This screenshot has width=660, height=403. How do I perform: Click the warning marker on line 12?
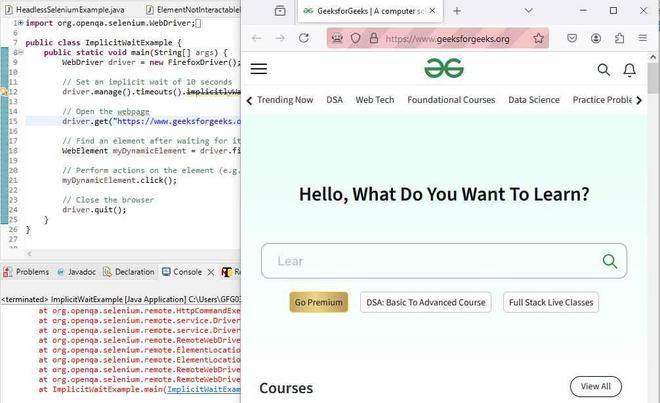pyautogui.click(x=4, y=91)
